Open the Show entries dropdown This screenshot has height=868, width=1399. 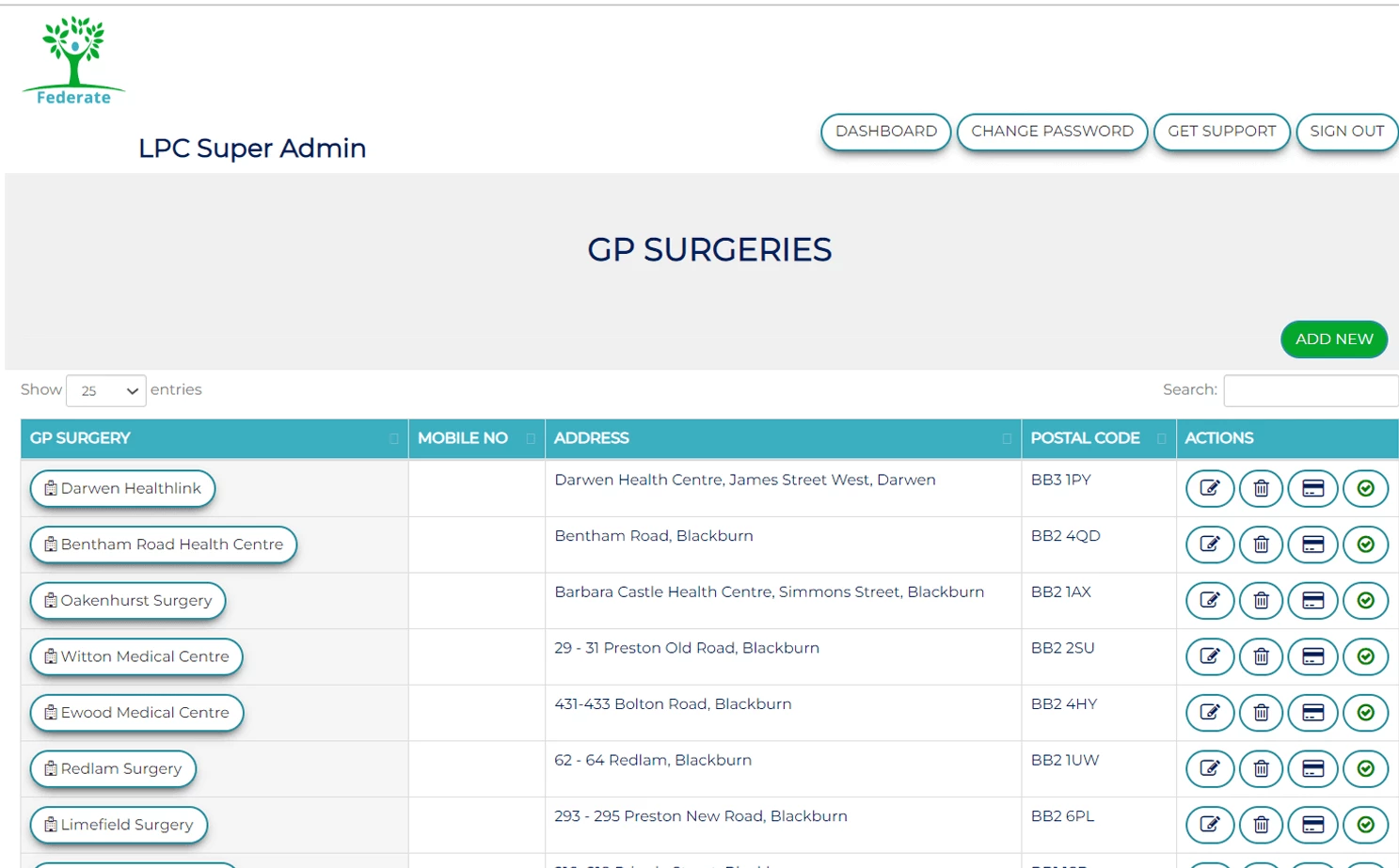pos(104,390)
